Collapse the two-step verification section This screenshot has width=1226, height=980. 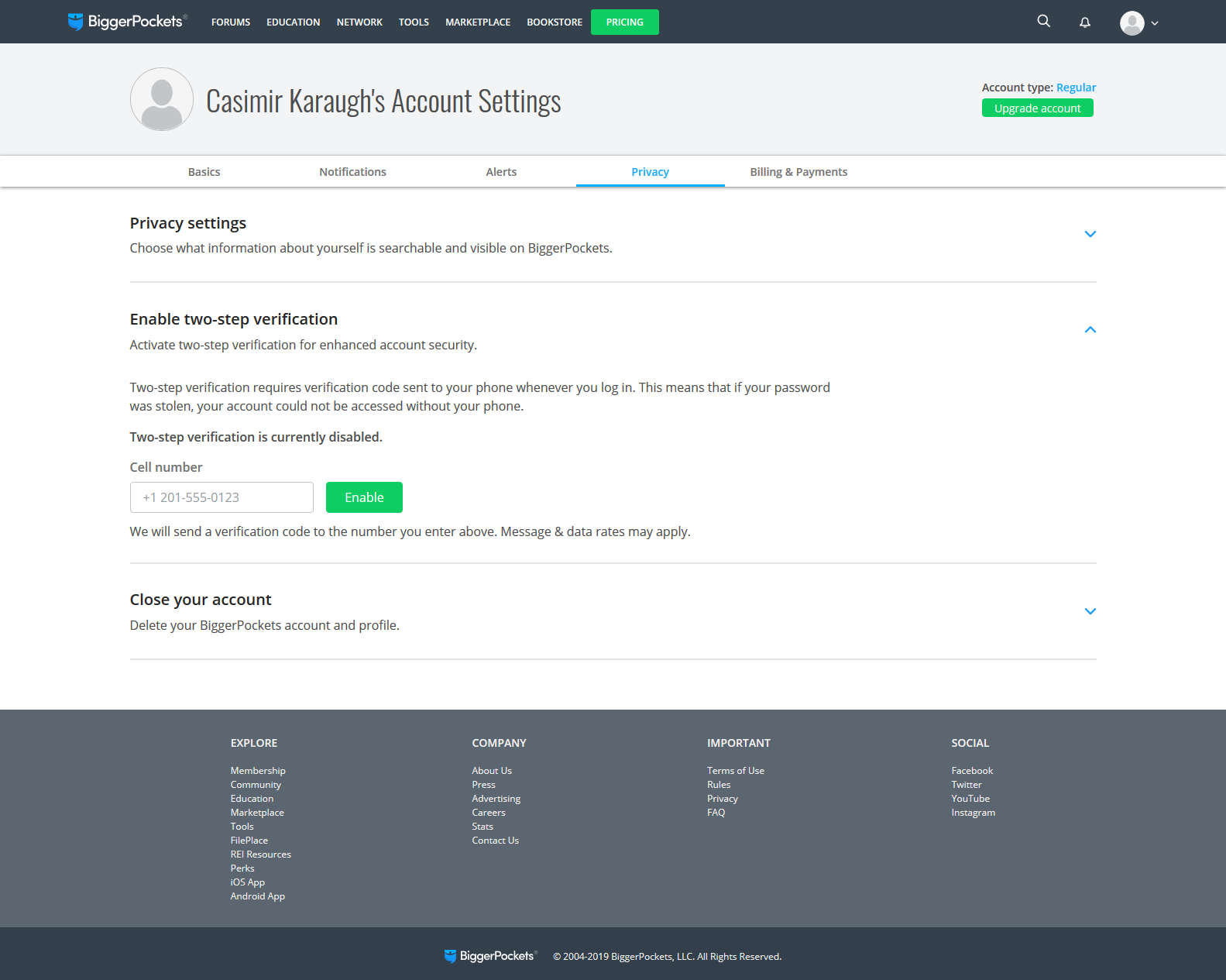[1090, 330]
